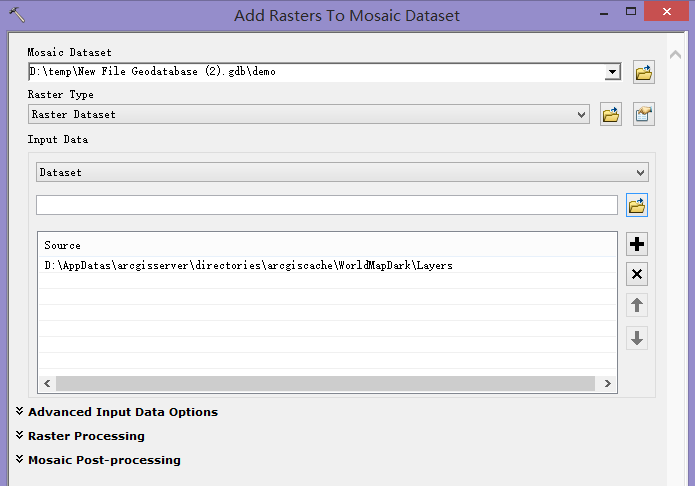This screenshot has width=695, height=486.
Task: Click into the Mosaic Dataset path field
Action: (316, 72)
